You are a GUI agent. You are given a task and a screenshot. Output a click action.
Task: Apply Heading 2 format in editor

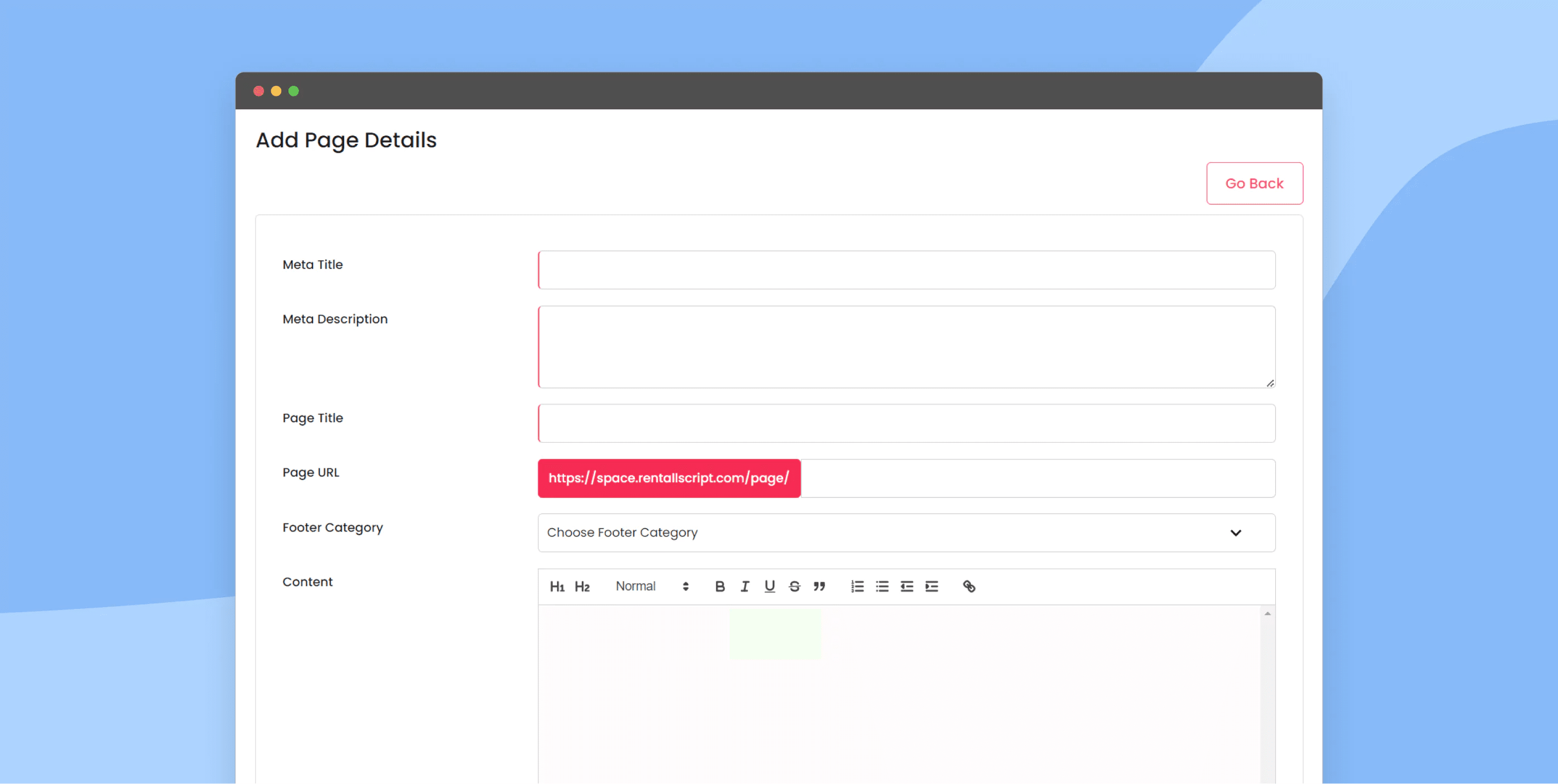(582, 587)
